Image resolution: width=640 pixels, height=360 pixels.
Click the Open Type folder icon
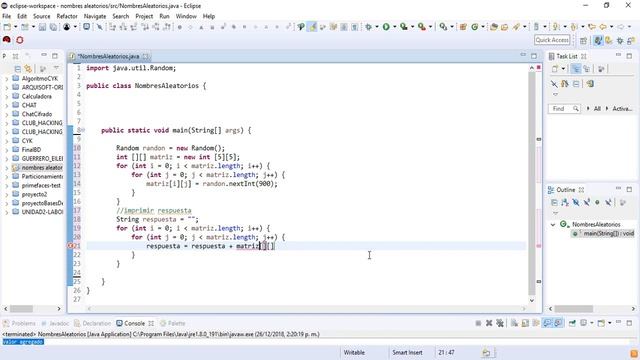tap(494, 27)
